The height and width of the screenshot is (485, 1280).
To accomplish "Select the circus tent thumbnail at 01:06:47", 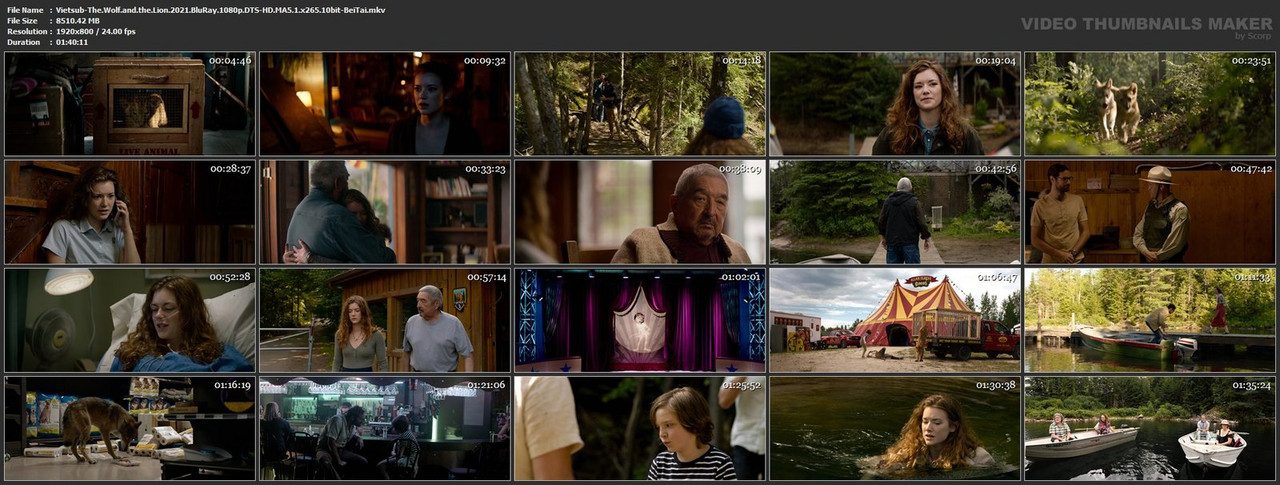I will (x=895, y=320).
